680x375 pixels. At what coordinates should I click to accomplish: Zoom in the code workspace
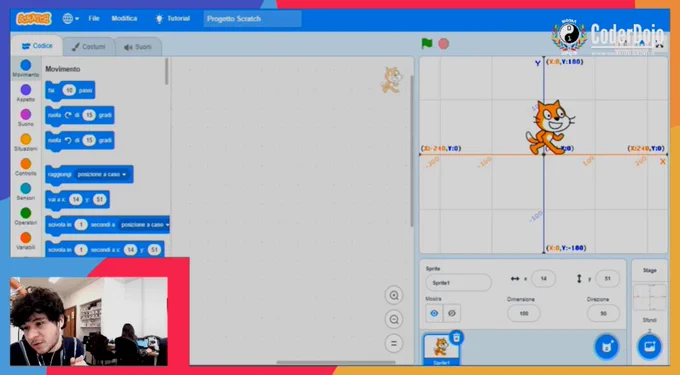point(394,295)
